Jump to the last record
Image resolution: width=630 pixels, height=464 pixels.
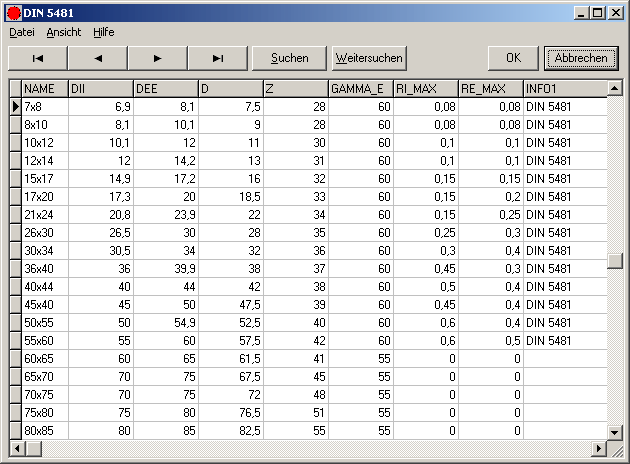point(218,58)
